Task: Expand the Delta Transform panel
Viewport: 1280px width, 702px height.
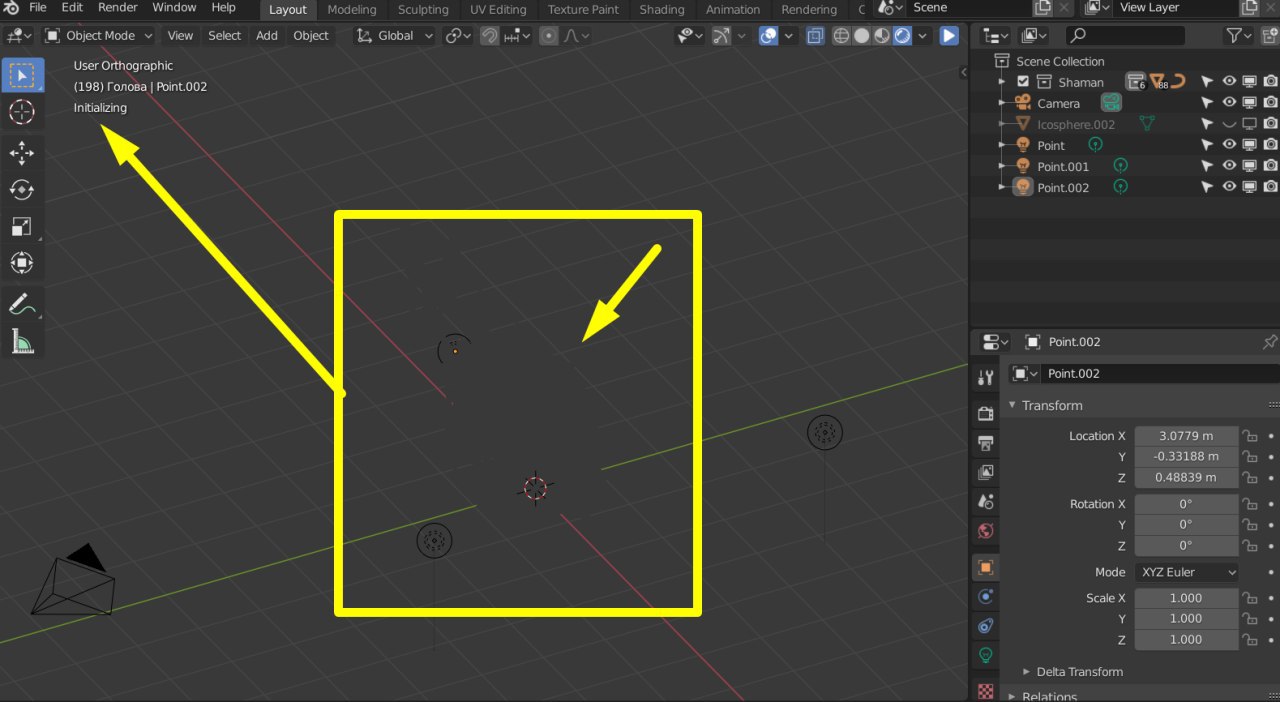Action: (1073, 672)
